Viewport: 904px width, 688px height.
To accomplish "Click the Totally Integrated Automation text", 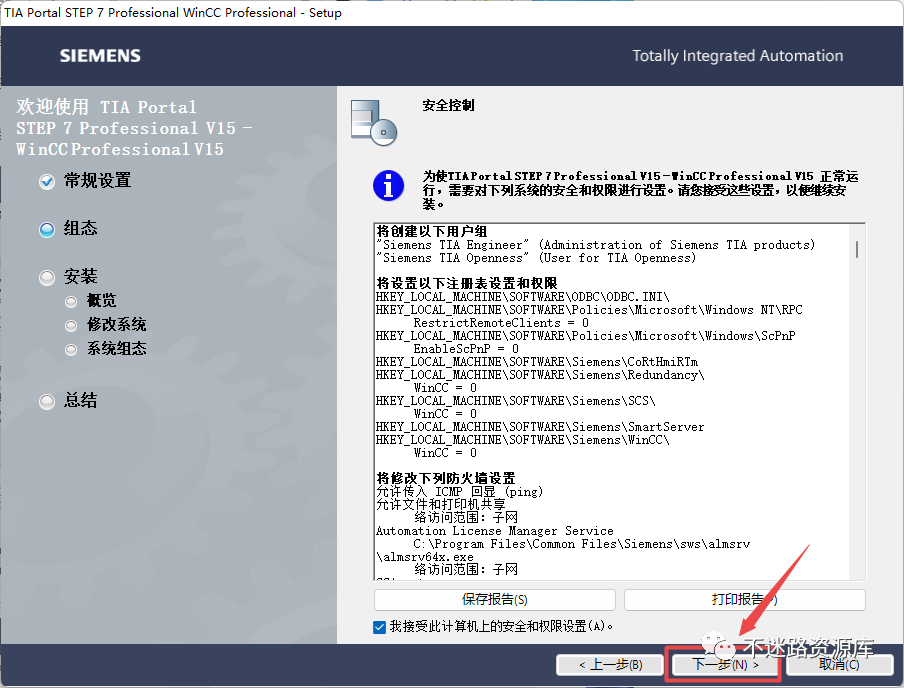I will point(737,55).
